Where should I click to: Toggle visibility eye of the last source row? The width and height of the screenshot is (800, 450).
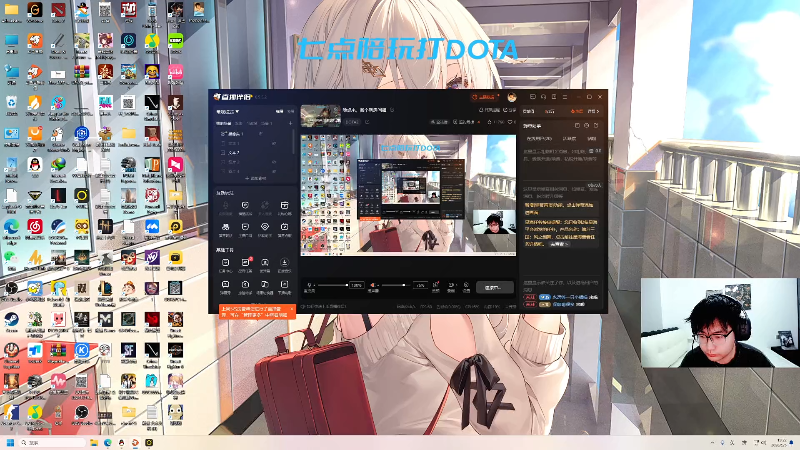tap(274, 171)
